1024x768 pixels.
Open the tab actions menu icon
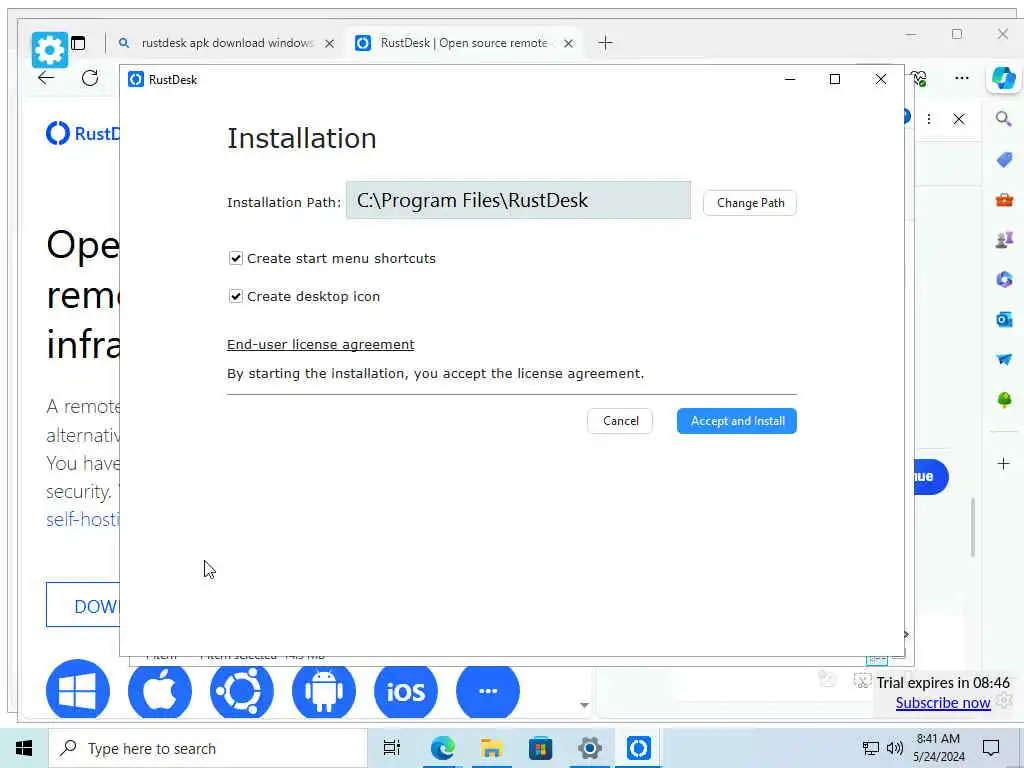[78, 44]
